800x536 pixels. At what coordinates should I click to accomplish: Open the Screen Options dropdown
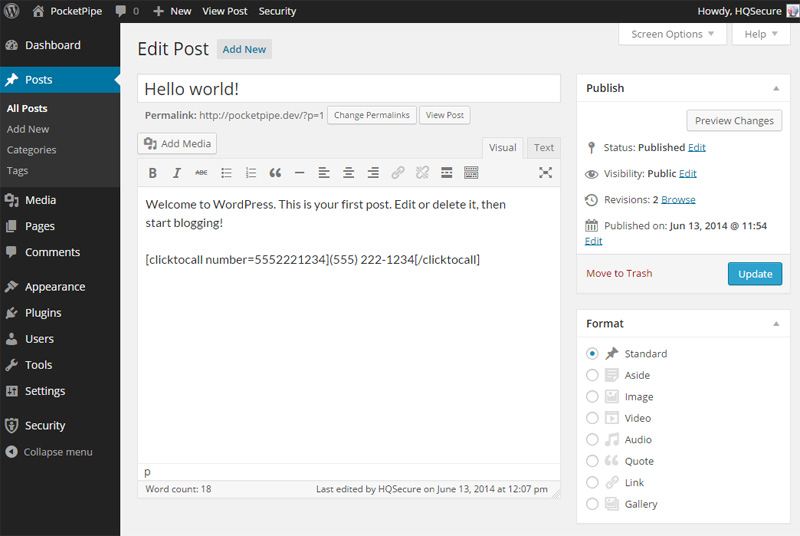(x=673, y=34)
